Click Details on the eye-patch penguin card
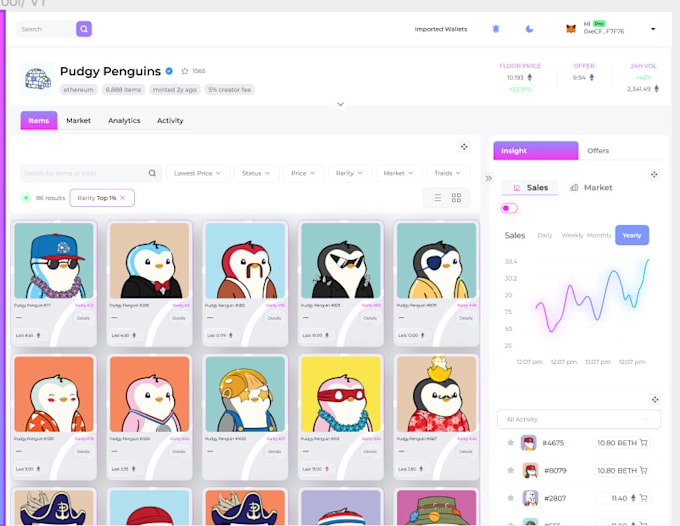Viewport: 680px width, 526px height. click(465, 318)
